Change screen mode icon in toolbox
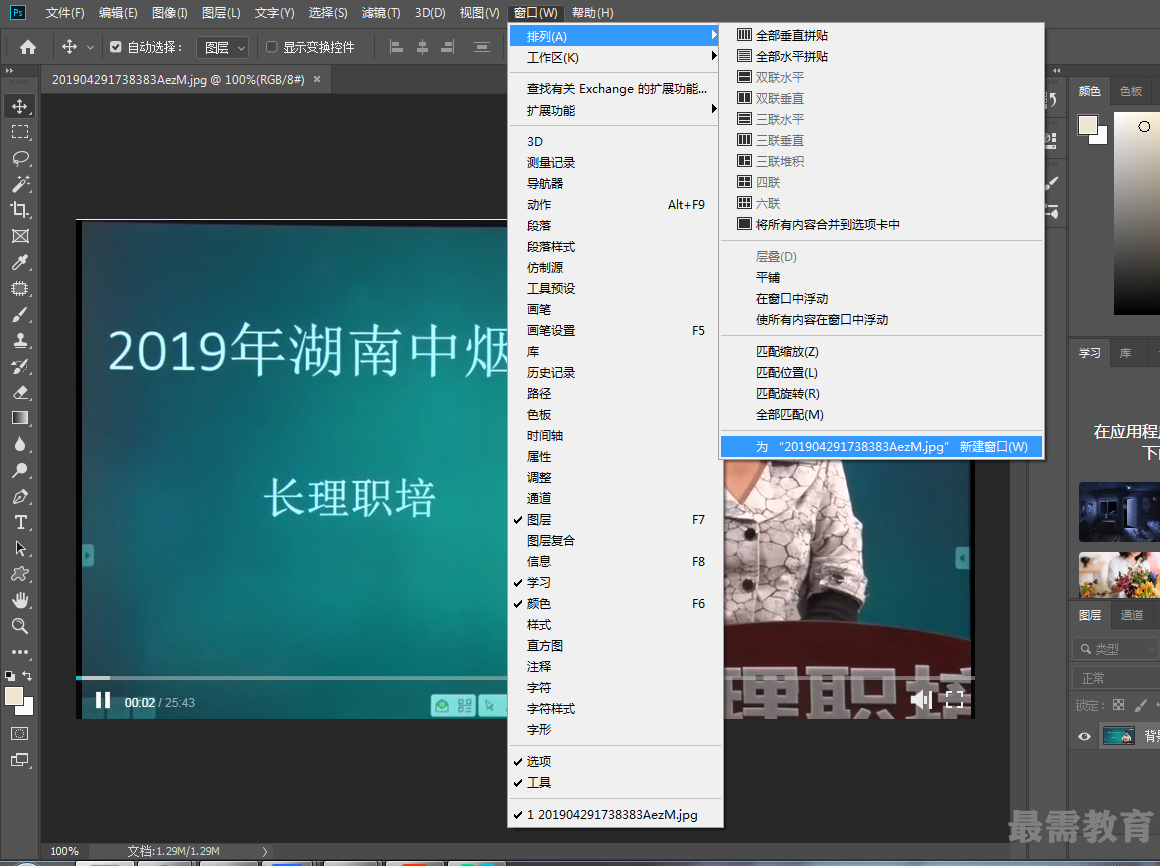The image size is (1160, 866). coord(20,760)
